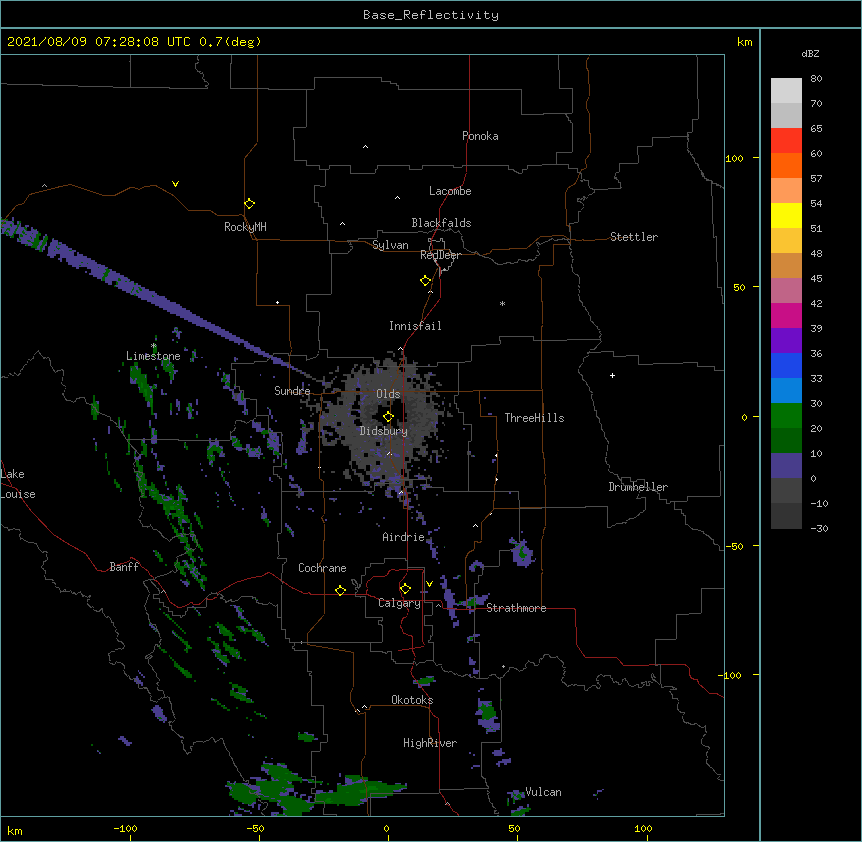862x842 pixels.
Task: Click the Sylvan label on the map
Action: 390,245
